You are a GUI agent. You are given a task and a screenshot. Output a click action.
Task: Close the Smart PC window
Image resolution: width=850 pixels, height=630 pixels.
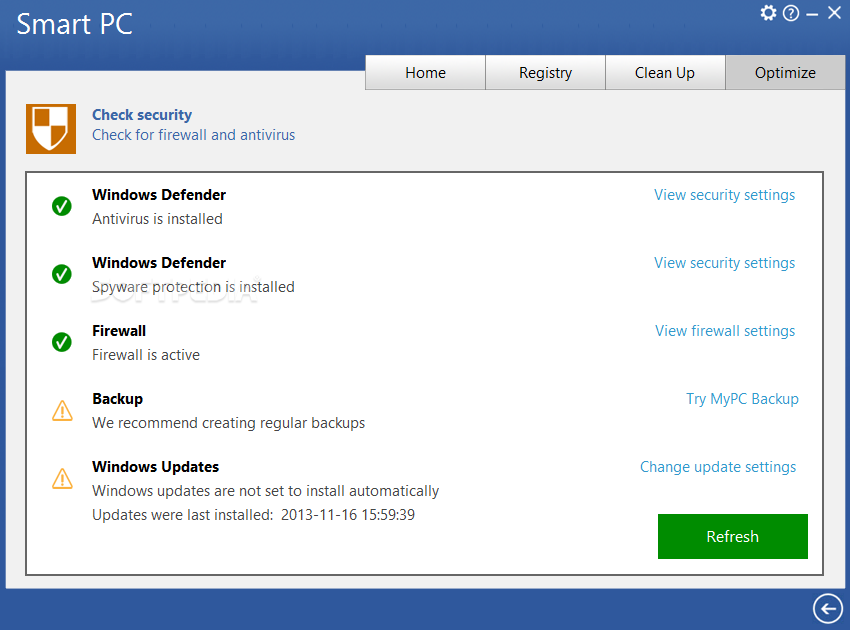pos(834,12)
